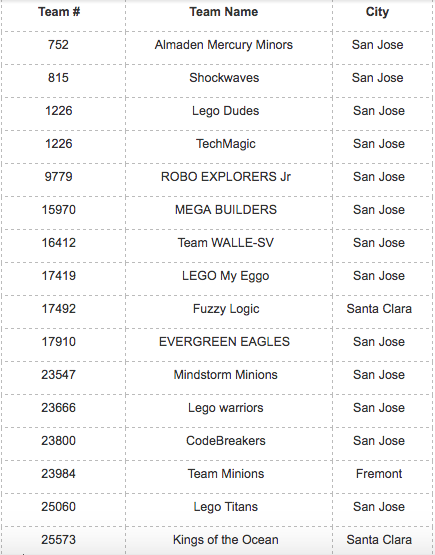Viewport: 435px width, 555px height.
Task: Click the TechMagic team name
Action: click(225, 144)
